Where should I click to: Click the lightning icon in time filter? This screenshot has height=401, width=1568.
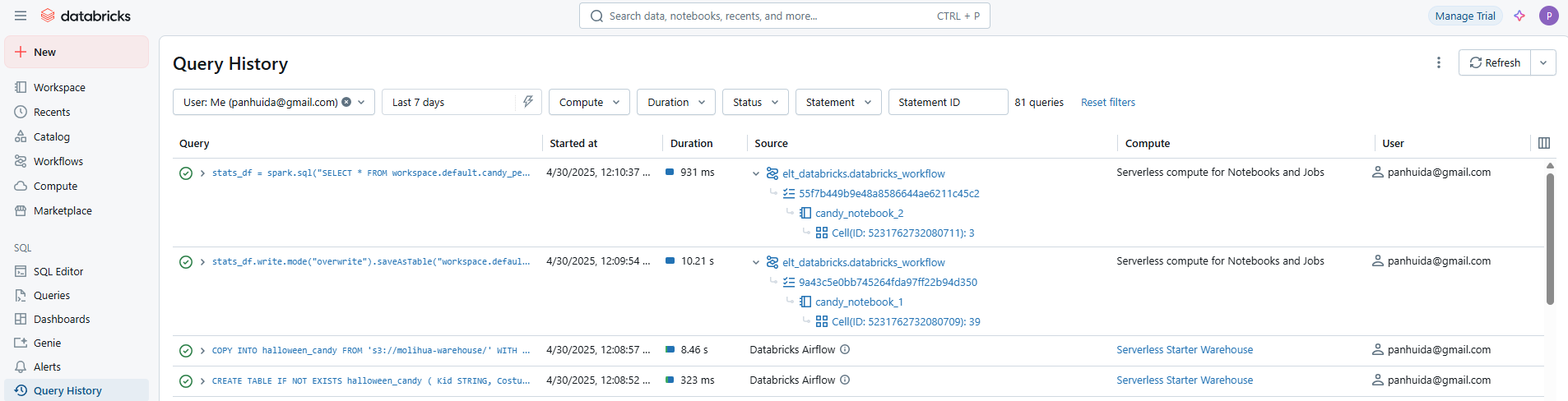(x=528, y=102)
